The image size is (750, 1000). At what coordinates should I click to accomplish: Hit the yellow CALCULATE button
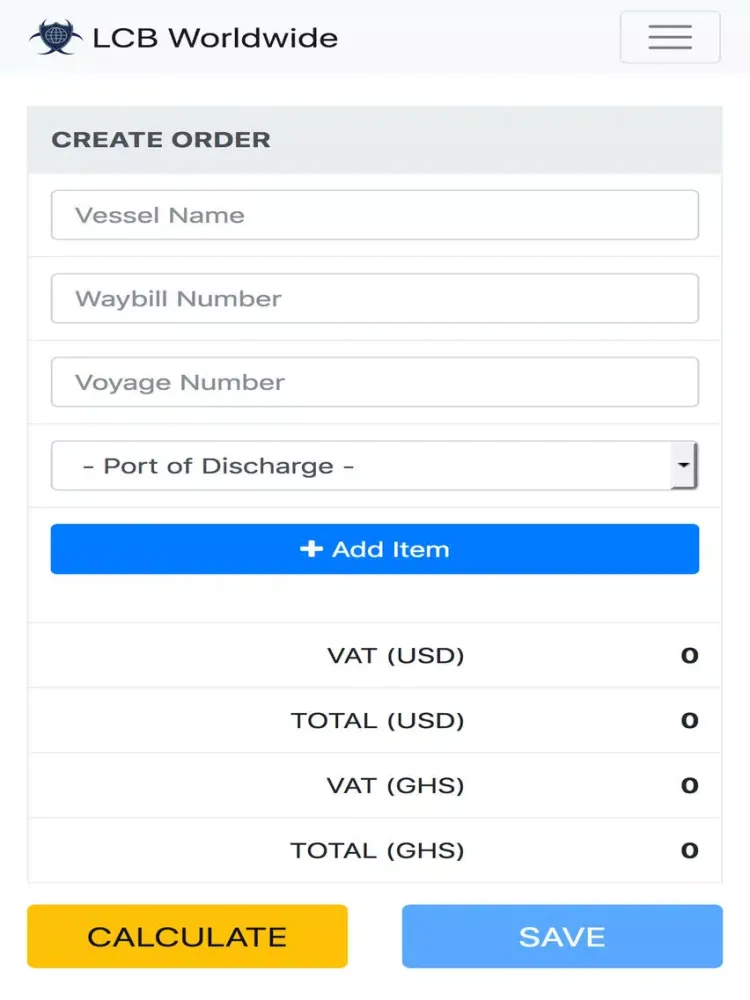tap(188, 936)
